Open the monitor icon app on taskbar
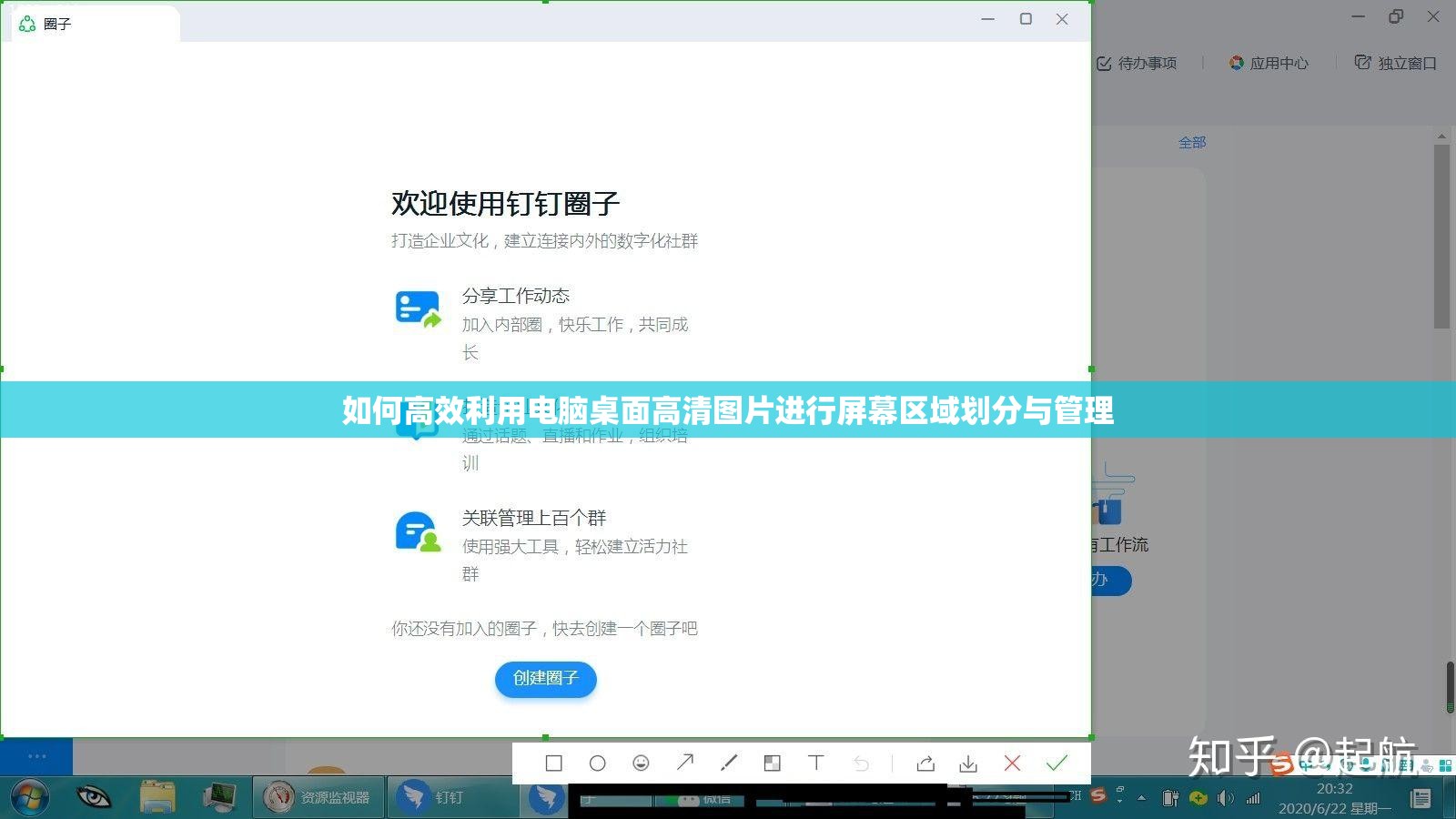The width and height of the screenshot is (1456, 819). pos(219,798)
